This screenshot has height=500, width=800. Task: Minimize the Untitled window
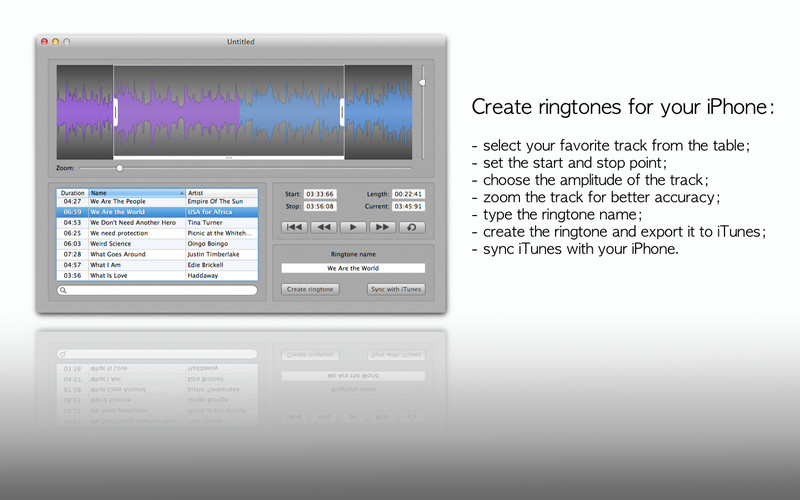pyautogui.click(x=56, y=42)
